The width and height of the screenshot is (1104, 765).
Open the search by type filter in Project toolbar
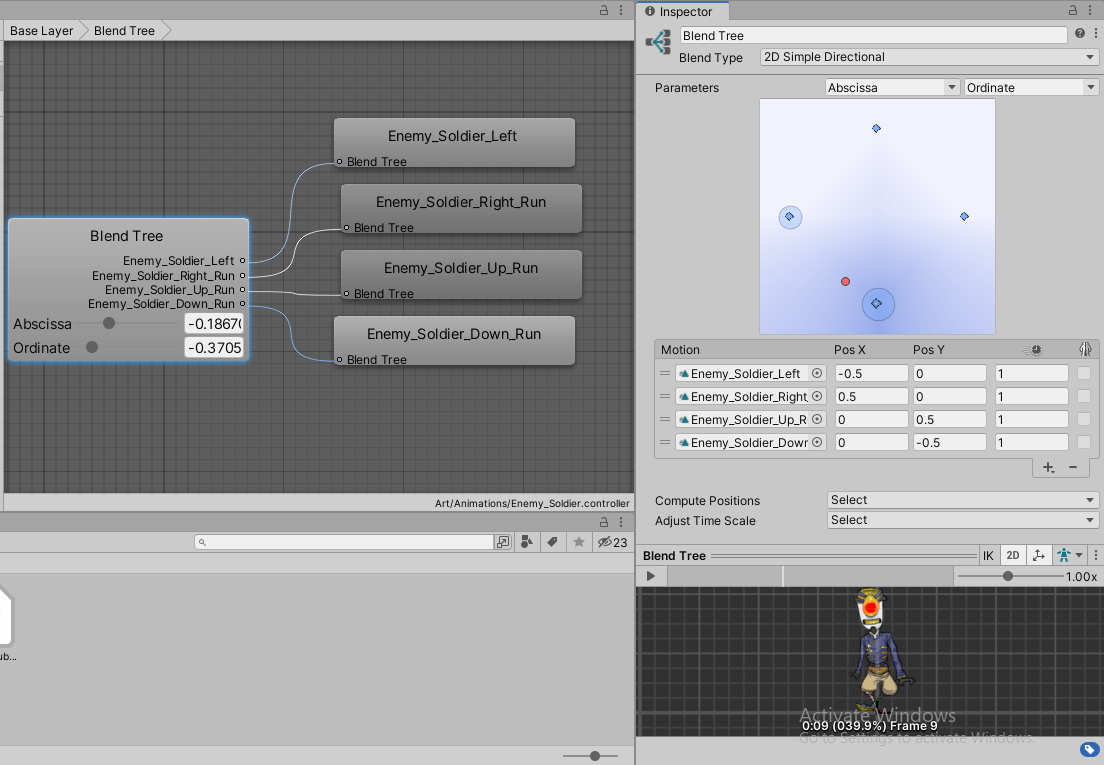tap(524, 541)
